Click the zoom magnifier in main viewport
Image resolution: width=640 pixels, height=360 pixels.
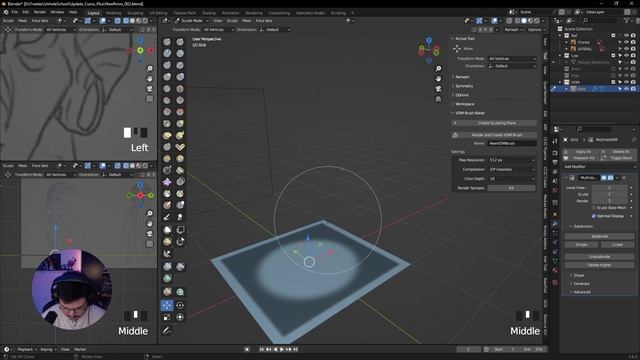pos(438,69)
